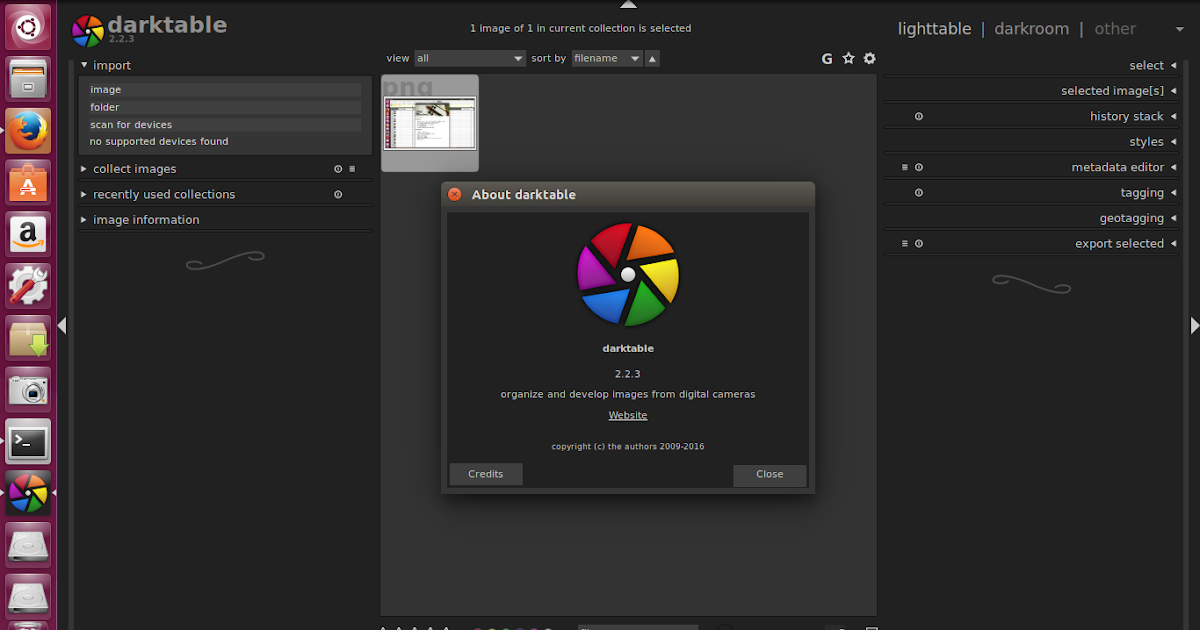This screenshot has width=1200, height=630.
Task: Open Terminal from the dock
Action: (28, 442)
